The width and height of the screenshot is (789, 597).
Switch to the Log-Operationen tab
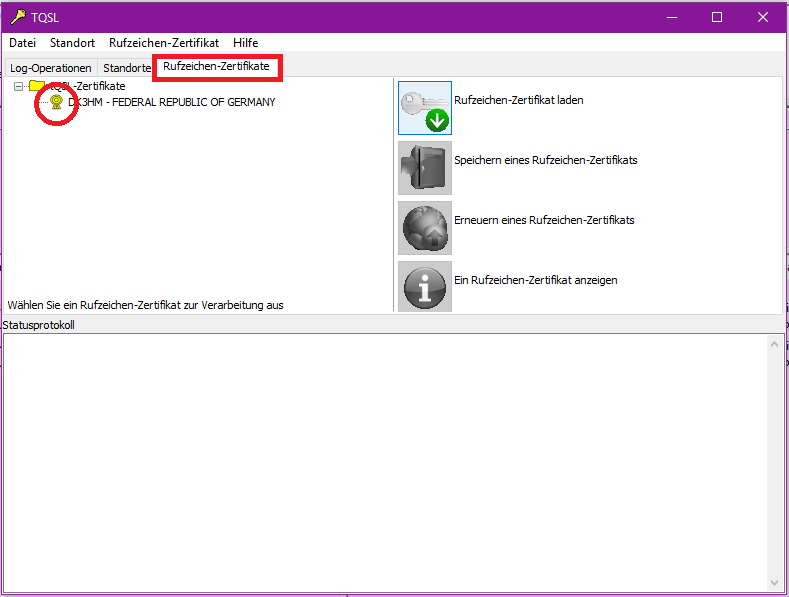pyautogui.click(x=51, y=68)
